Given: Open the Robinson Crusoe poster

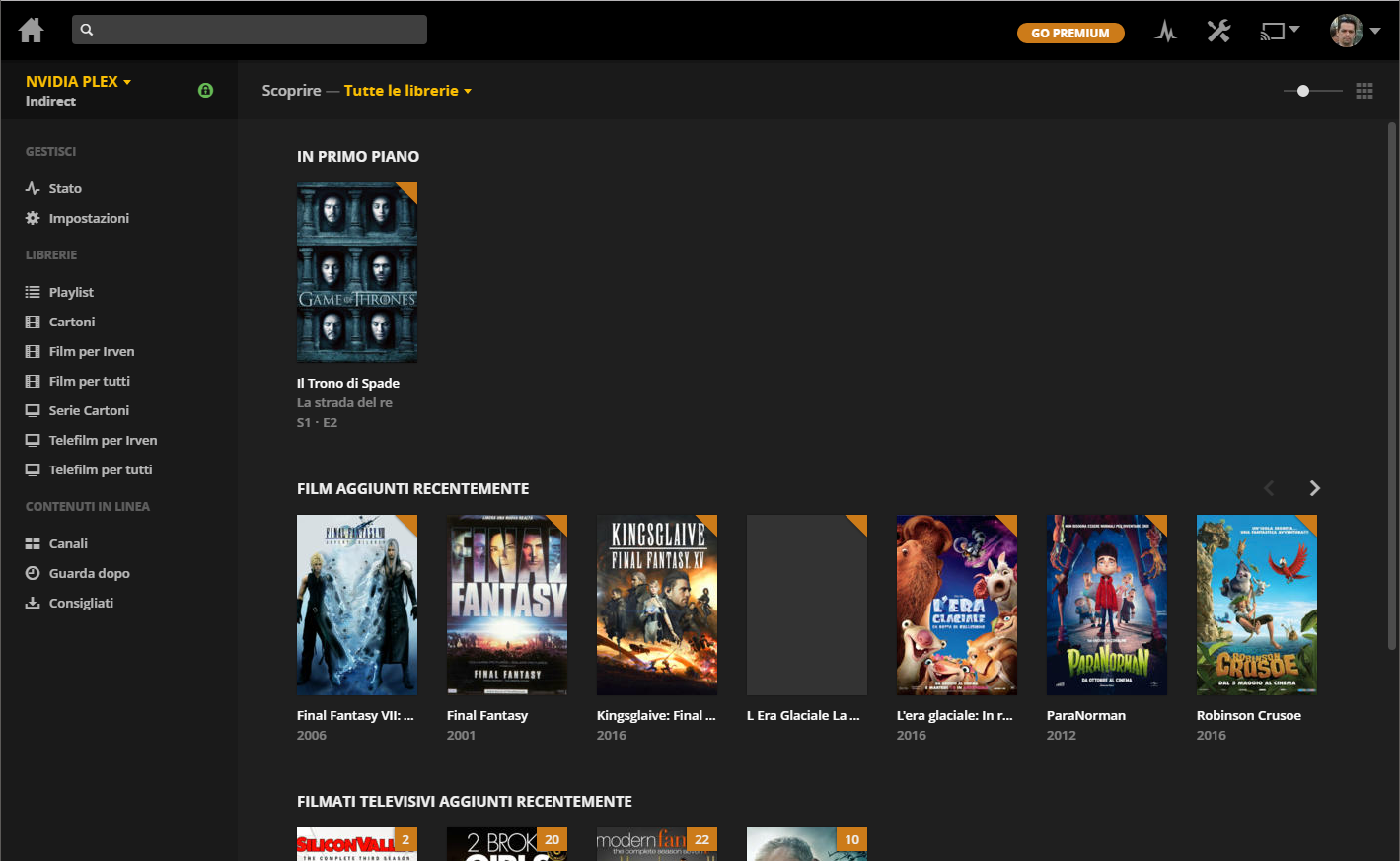Looking at the screenshot, I should 1257,605.
